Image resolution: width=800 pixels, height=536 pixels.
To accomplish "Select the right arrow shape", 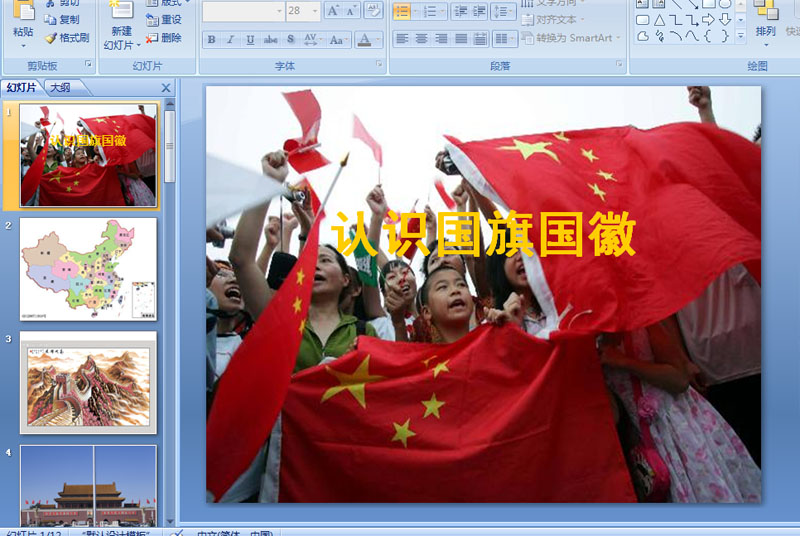I will click(x=708, y=20).
